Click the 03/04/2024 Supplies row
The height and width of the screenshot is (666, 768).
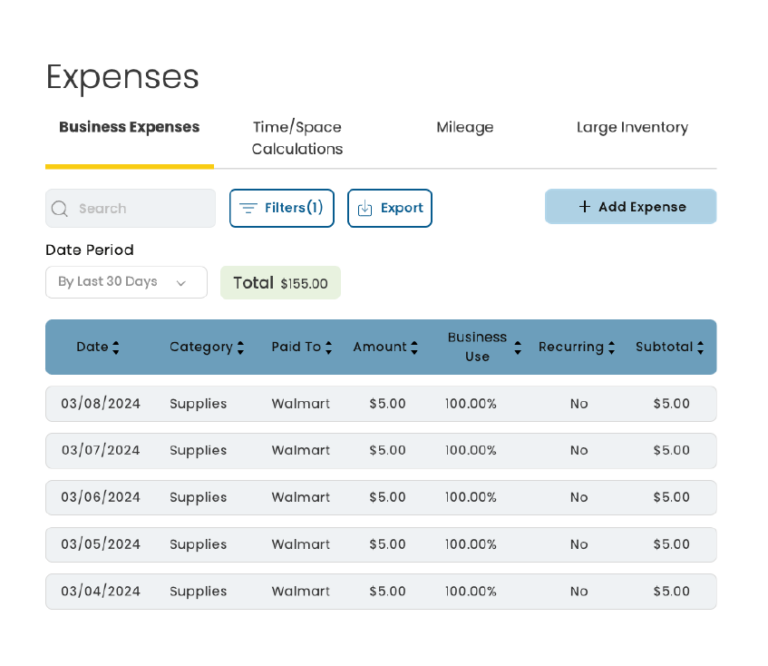coord(380,591)
